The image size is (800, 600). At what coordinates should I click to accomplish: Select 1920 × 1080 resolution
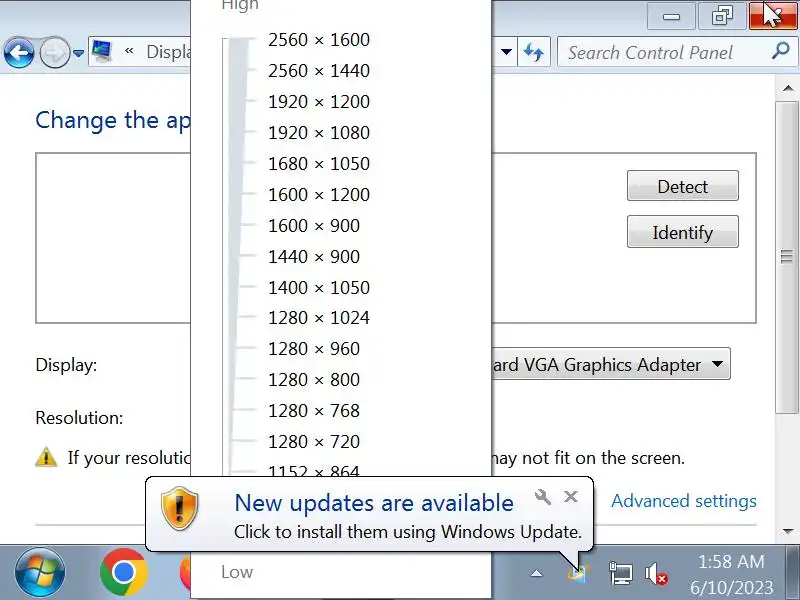pos(319,133)
